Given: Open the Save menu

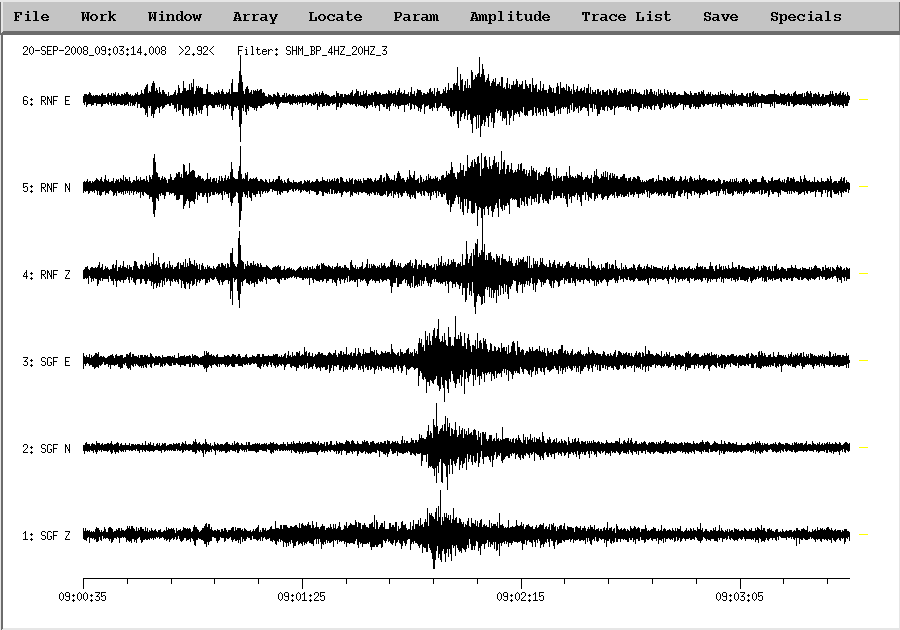Looking at the screenshot, I should click(720, 17).
